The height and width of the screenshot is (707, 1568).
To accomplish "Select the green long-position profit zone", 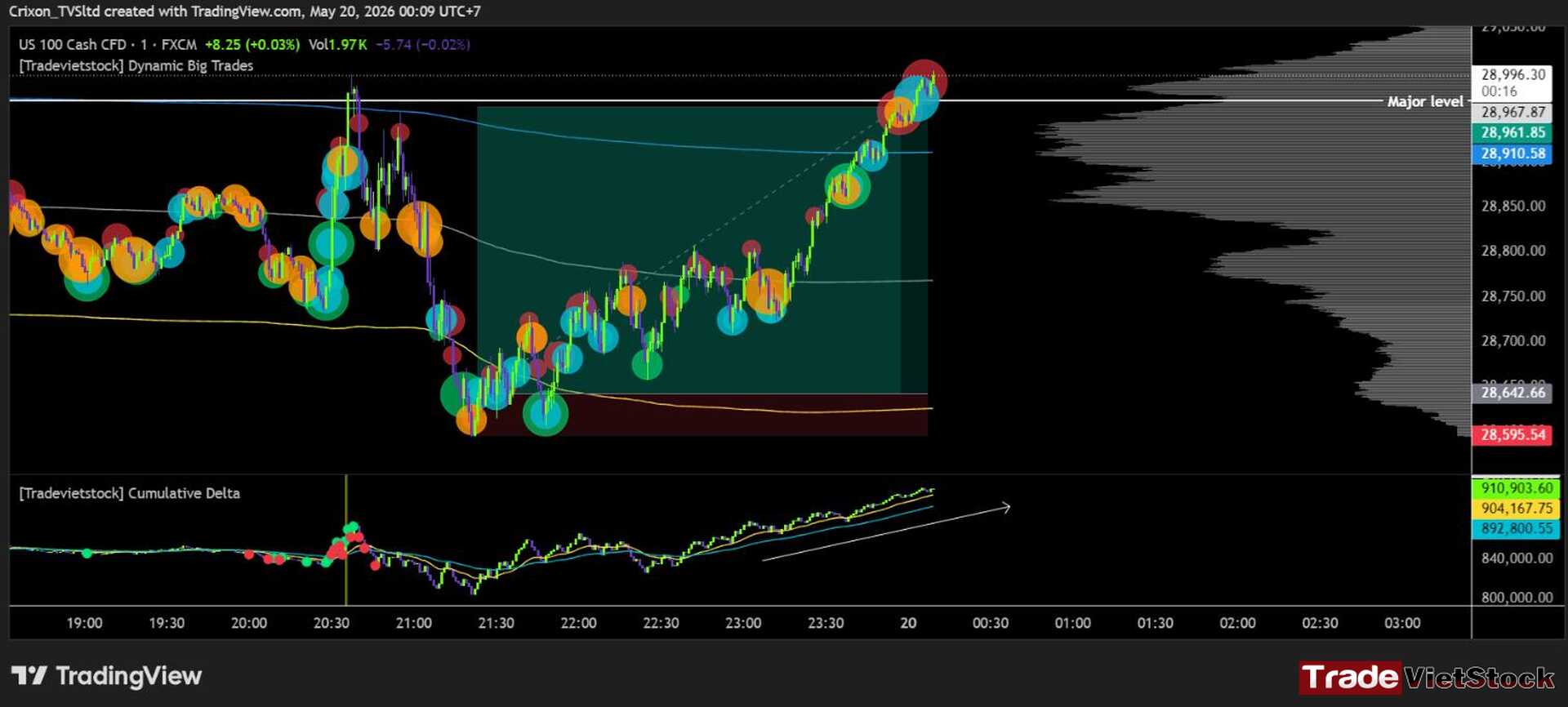I will [x=702, y=250].
